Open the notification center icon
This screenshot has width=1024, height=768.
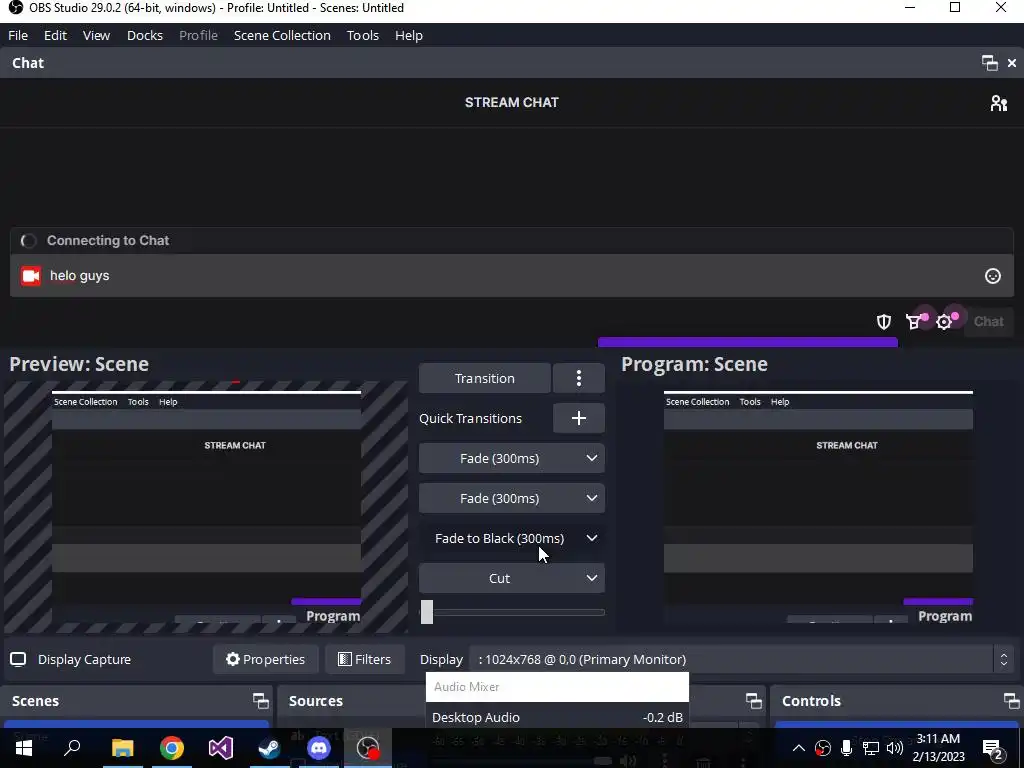pyautogui.click(x=993, y=749)
